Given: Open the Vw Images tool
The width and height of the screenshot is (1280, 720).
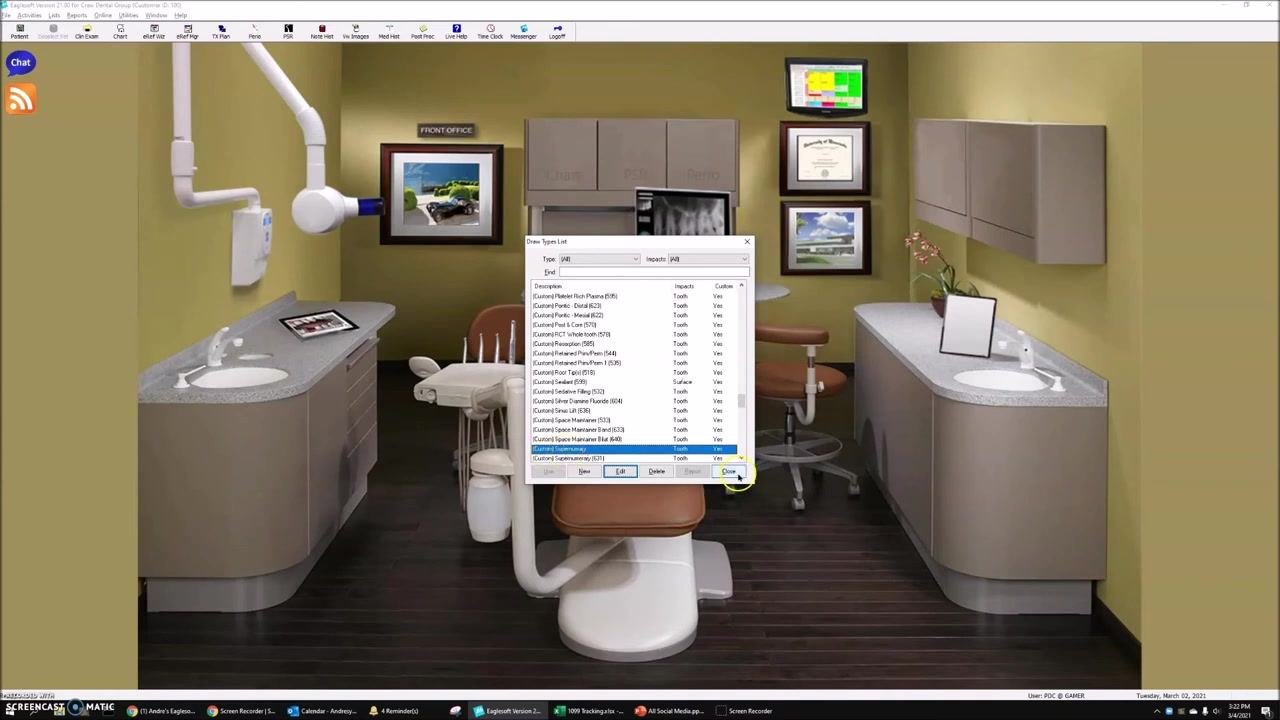Looking at the screenshot, I should coord(355,31).
